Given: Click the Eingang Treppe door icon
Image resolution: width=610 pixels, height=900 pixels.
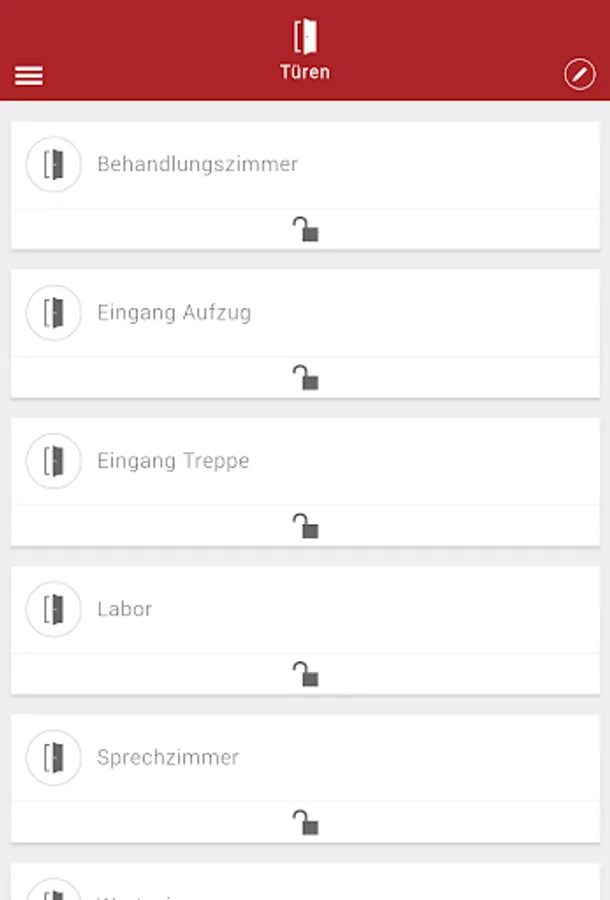Looking at the screenshot, I should click(x=54, y=461).
